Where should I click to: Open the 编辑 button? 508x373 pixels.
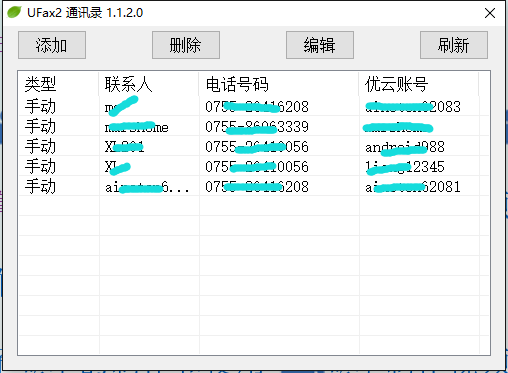coord(320,45)
